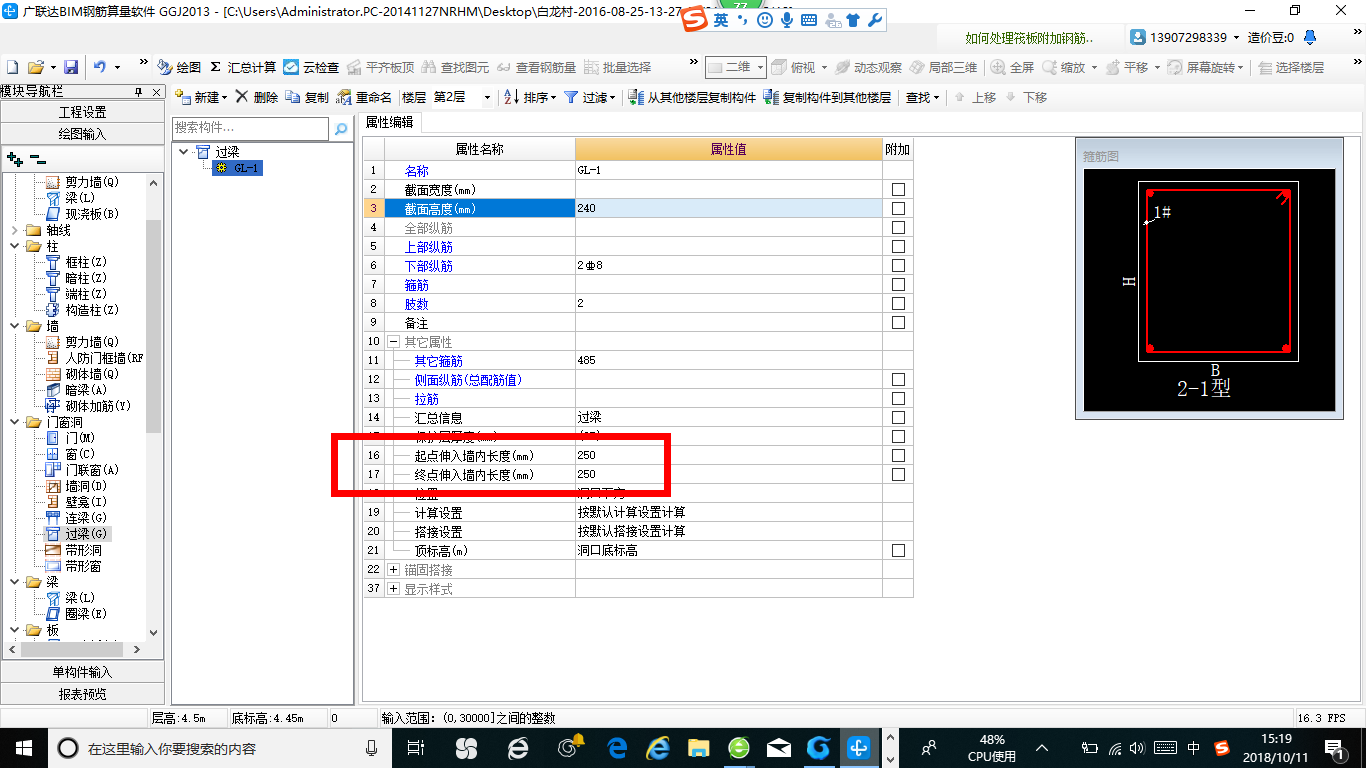Open 绘图输入 navigation section

coord(82,133)
